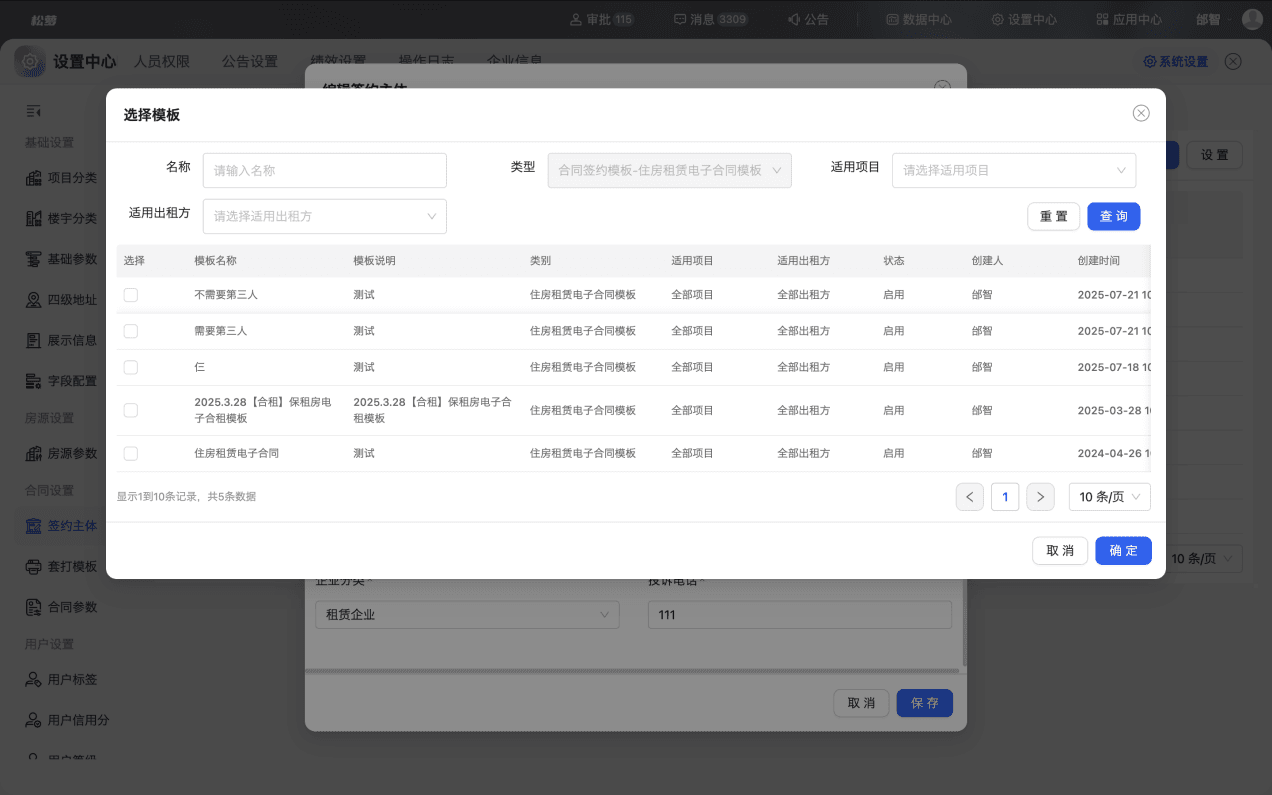Image resolution: width=1272 pixels, height=795 pixels.
Task: Go to next page arrow in pagination
Action: (1041, 497)
